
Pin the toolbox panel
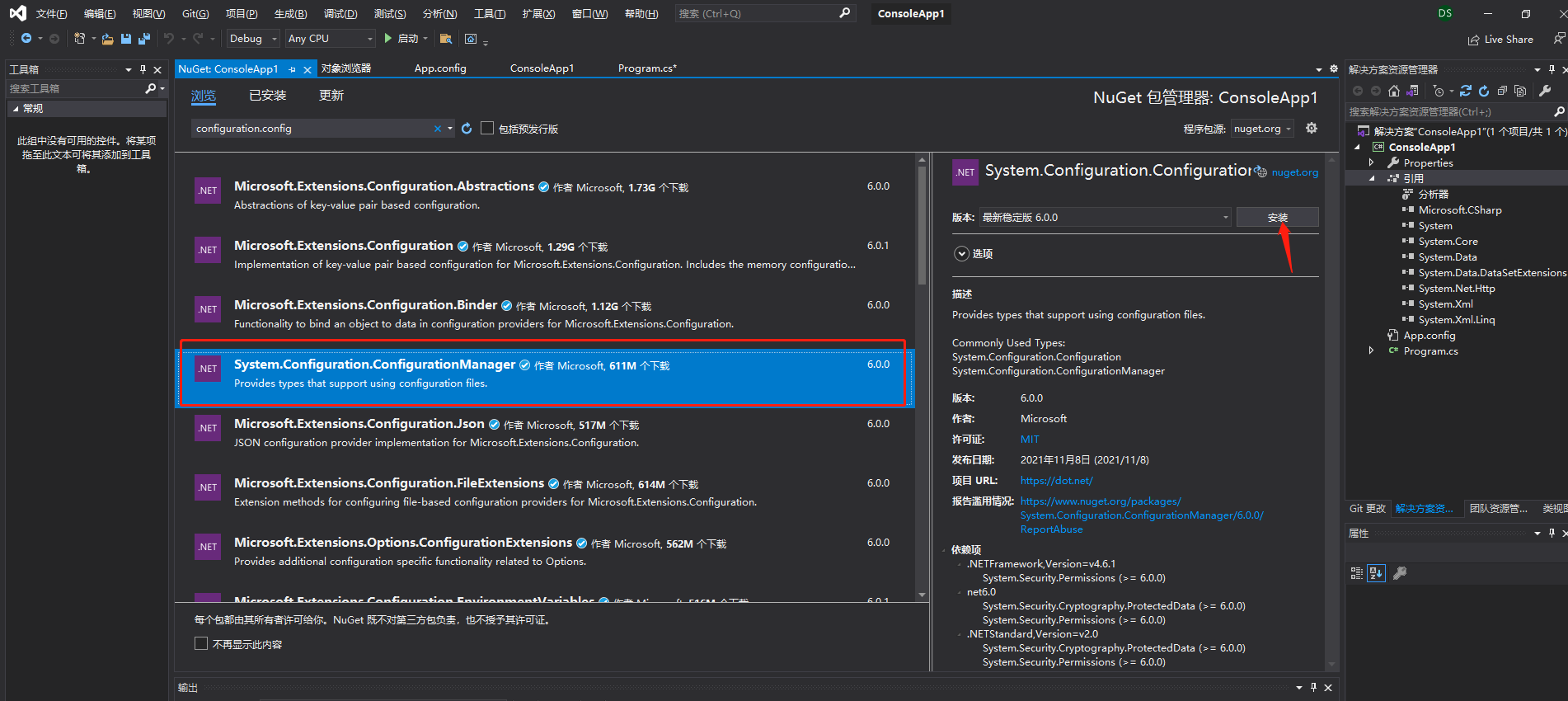143,69
